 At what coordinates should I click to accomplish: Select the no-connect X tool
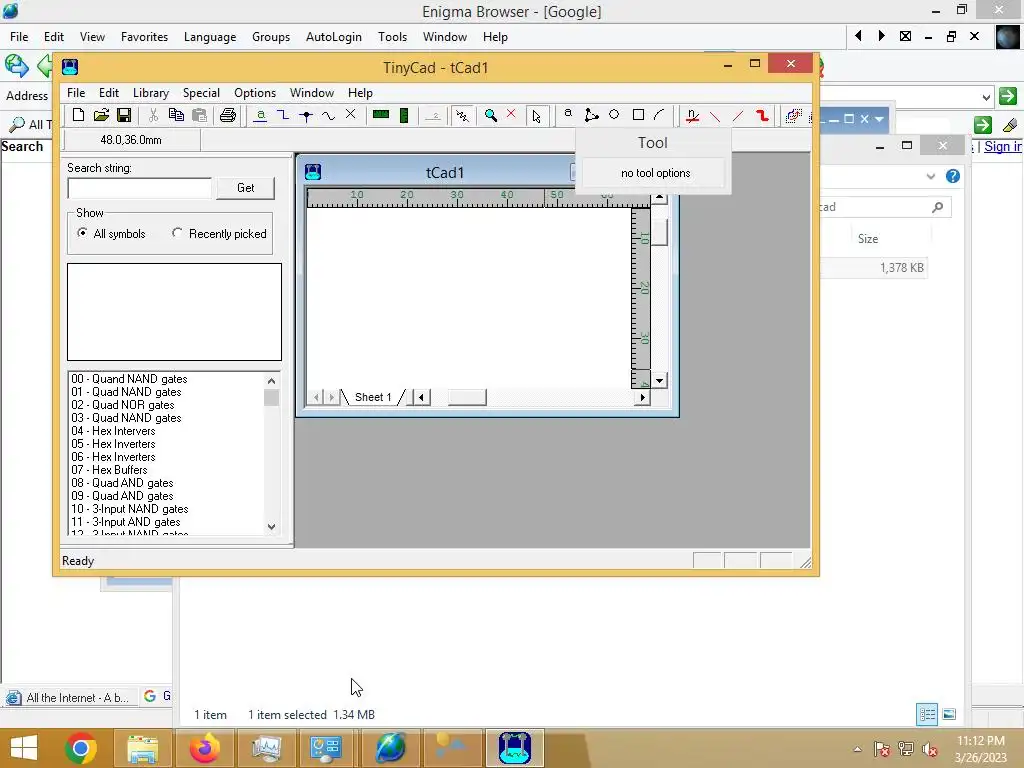click(351, 116)
